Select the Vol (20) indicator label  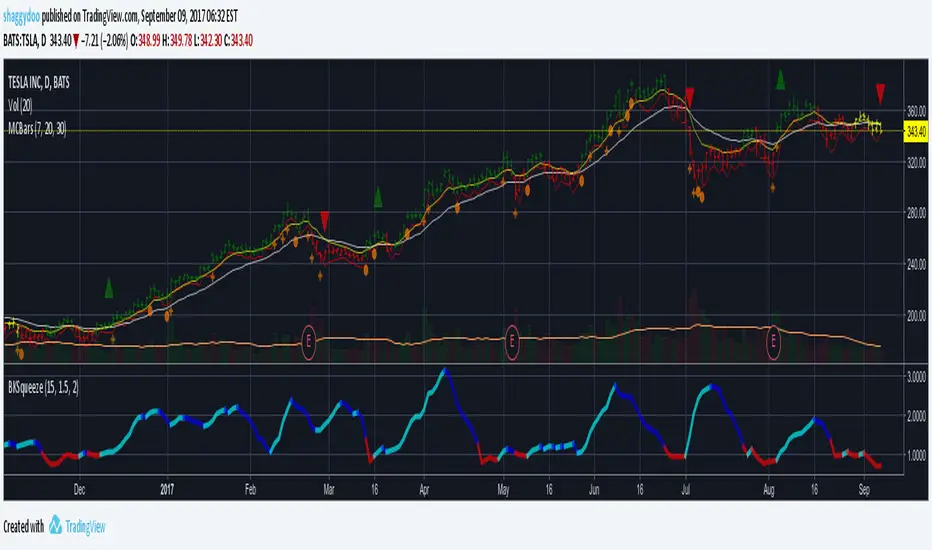(x=20, y=106)
